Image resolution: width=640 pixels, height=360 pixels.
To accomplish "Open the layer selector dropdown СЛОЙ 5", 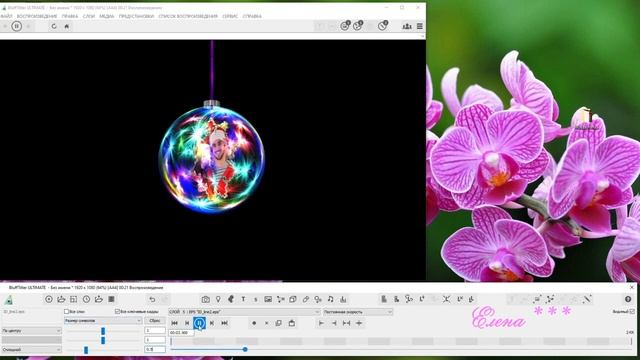I will click(x=244, y=312).
